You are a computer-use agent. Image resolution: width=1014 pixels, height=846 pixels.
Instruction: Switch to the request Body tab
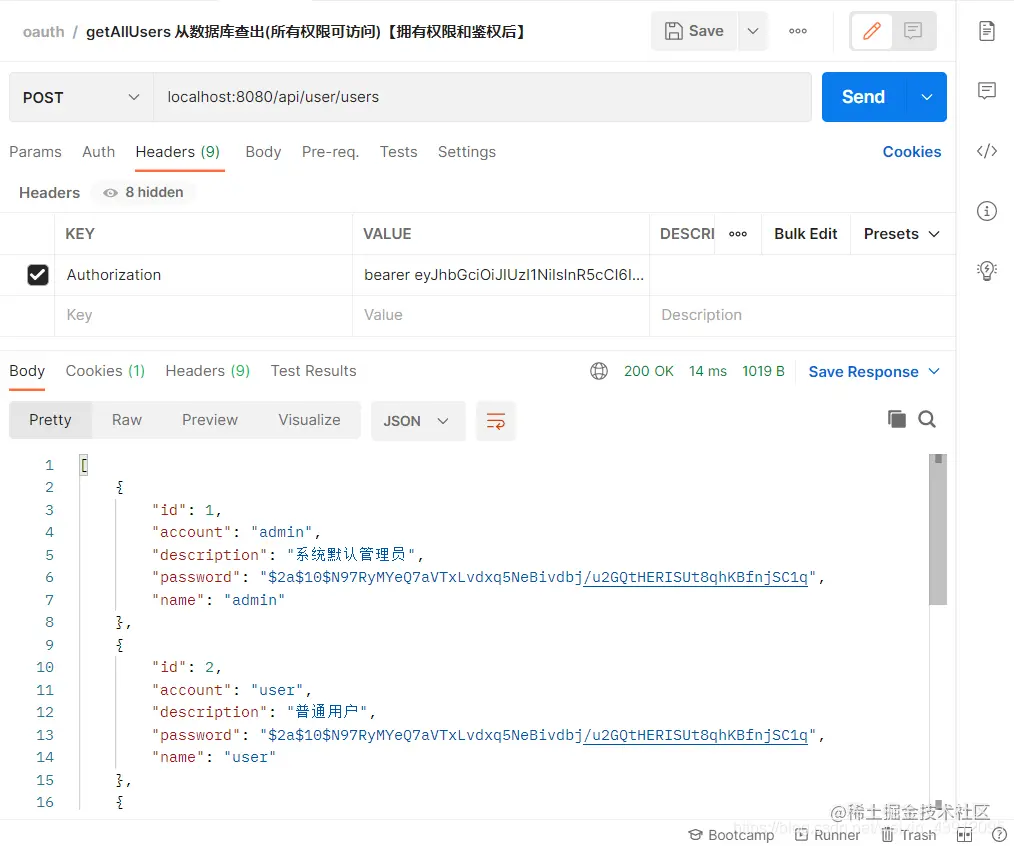point(263,152)
